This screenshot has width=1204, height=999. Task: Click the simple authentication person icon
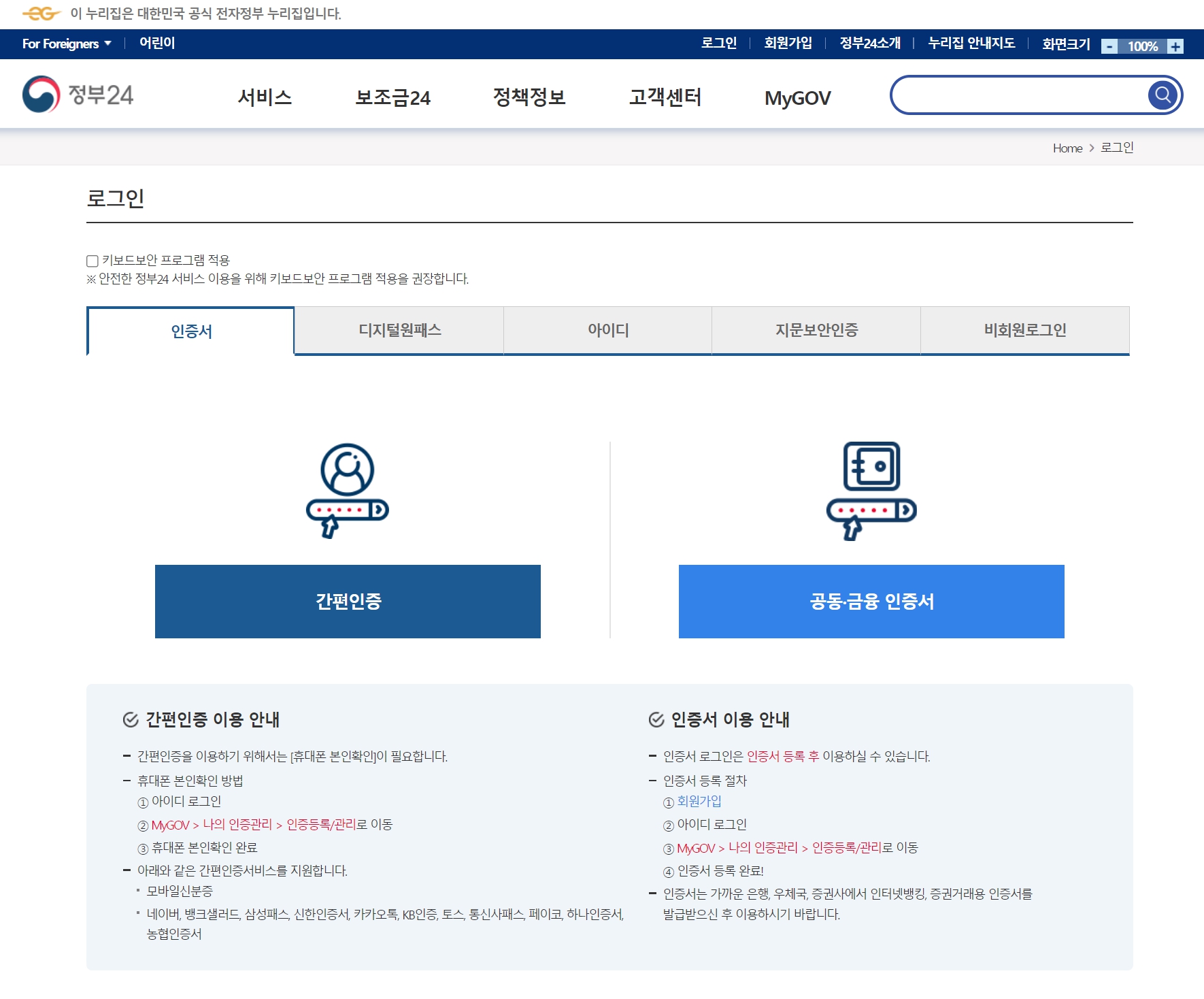pos(347,483)
